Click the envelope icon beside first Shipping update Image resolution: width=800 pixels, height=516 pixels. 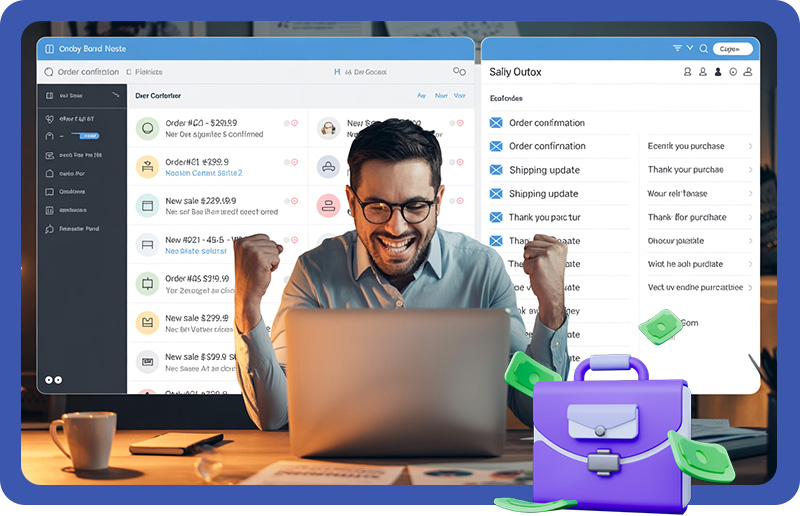495,170
